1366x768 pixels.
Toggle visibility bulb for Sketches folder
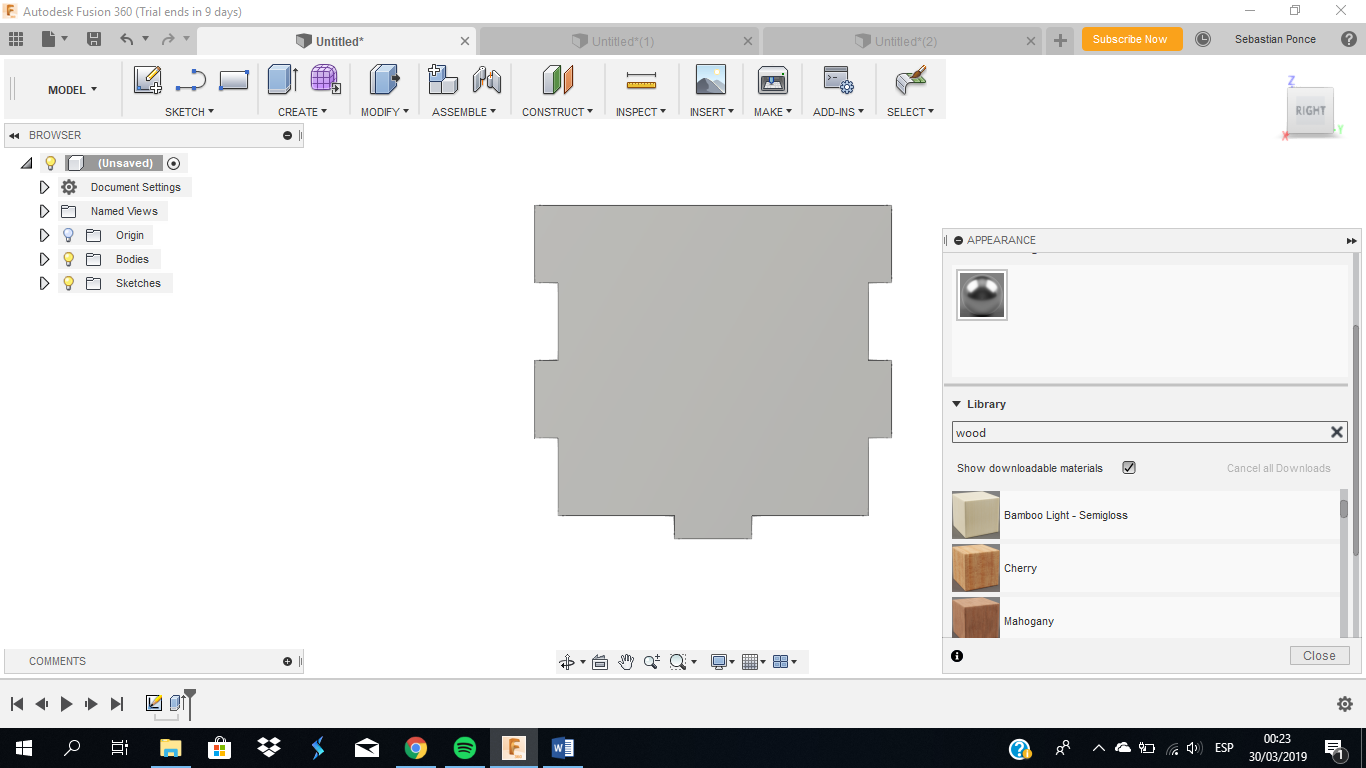coord(68,283)
